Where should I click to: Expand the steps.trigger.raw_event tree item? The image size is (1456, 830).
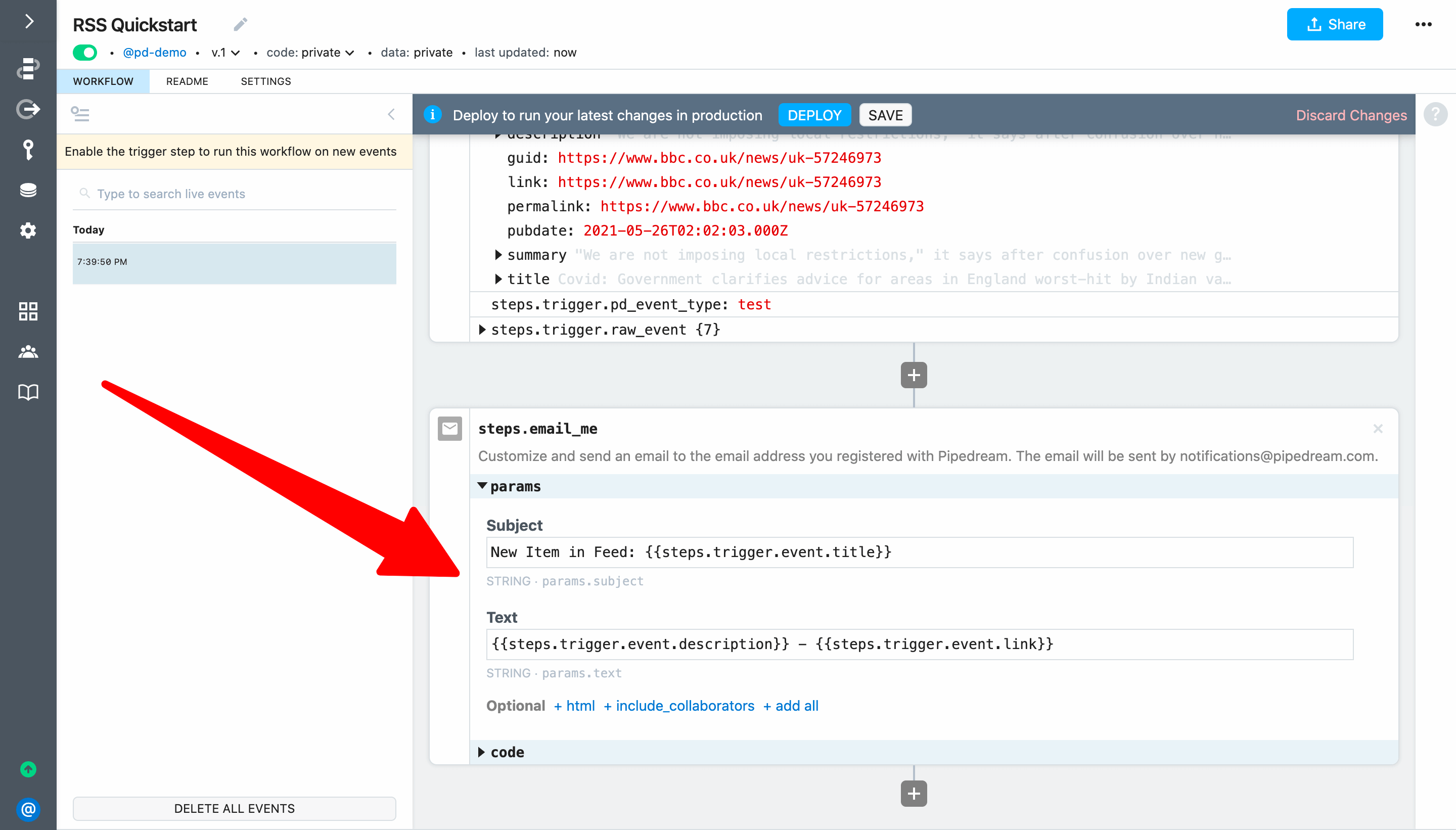(482, 330)
